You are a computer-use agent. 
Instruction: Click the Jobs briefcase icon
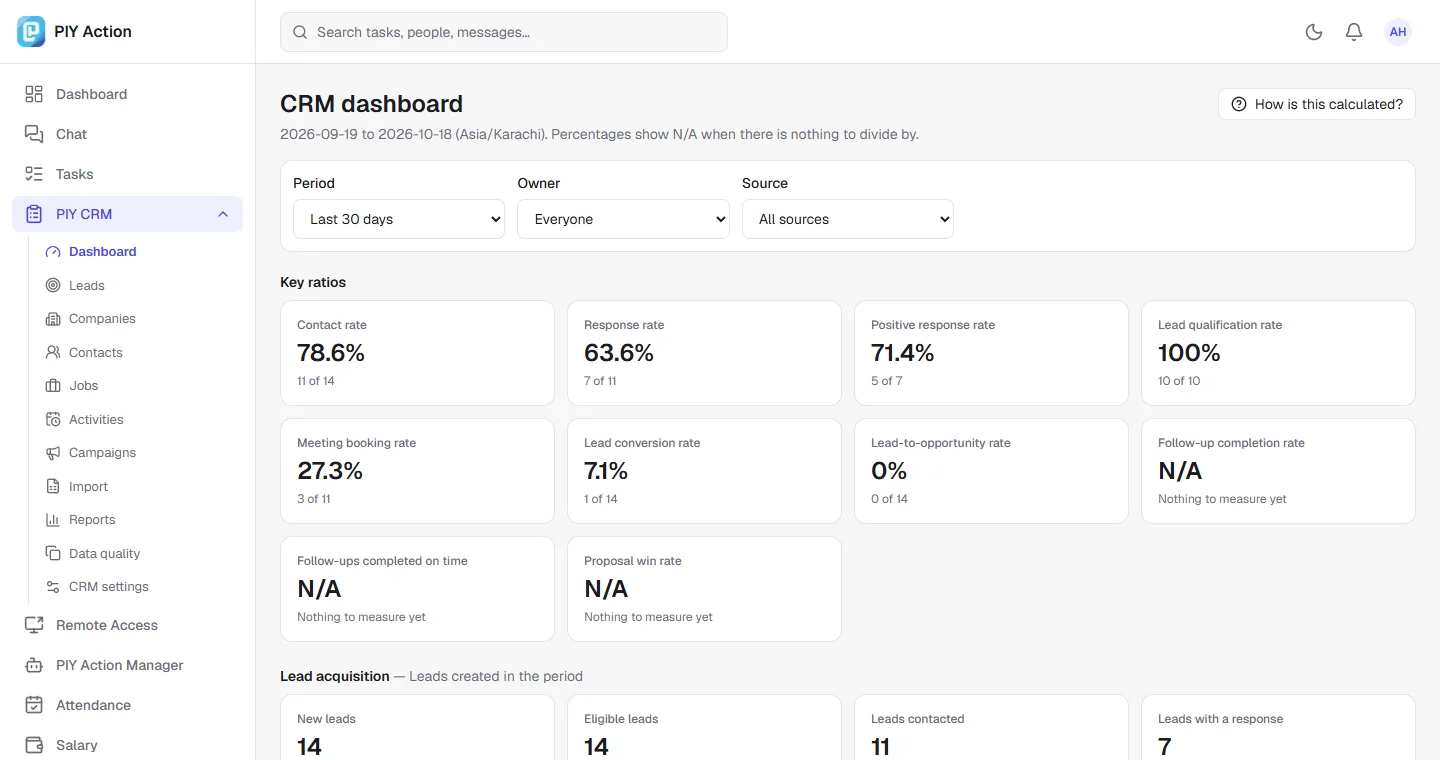(53, 386)
